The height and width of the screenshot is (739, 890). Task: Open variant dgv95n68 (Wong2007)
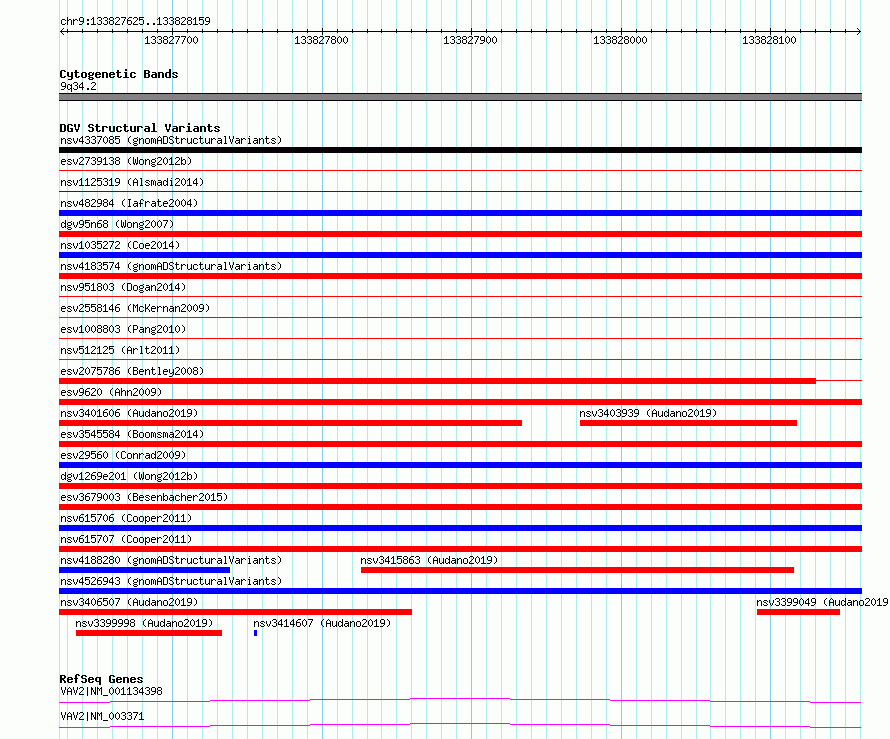(117, 224)
